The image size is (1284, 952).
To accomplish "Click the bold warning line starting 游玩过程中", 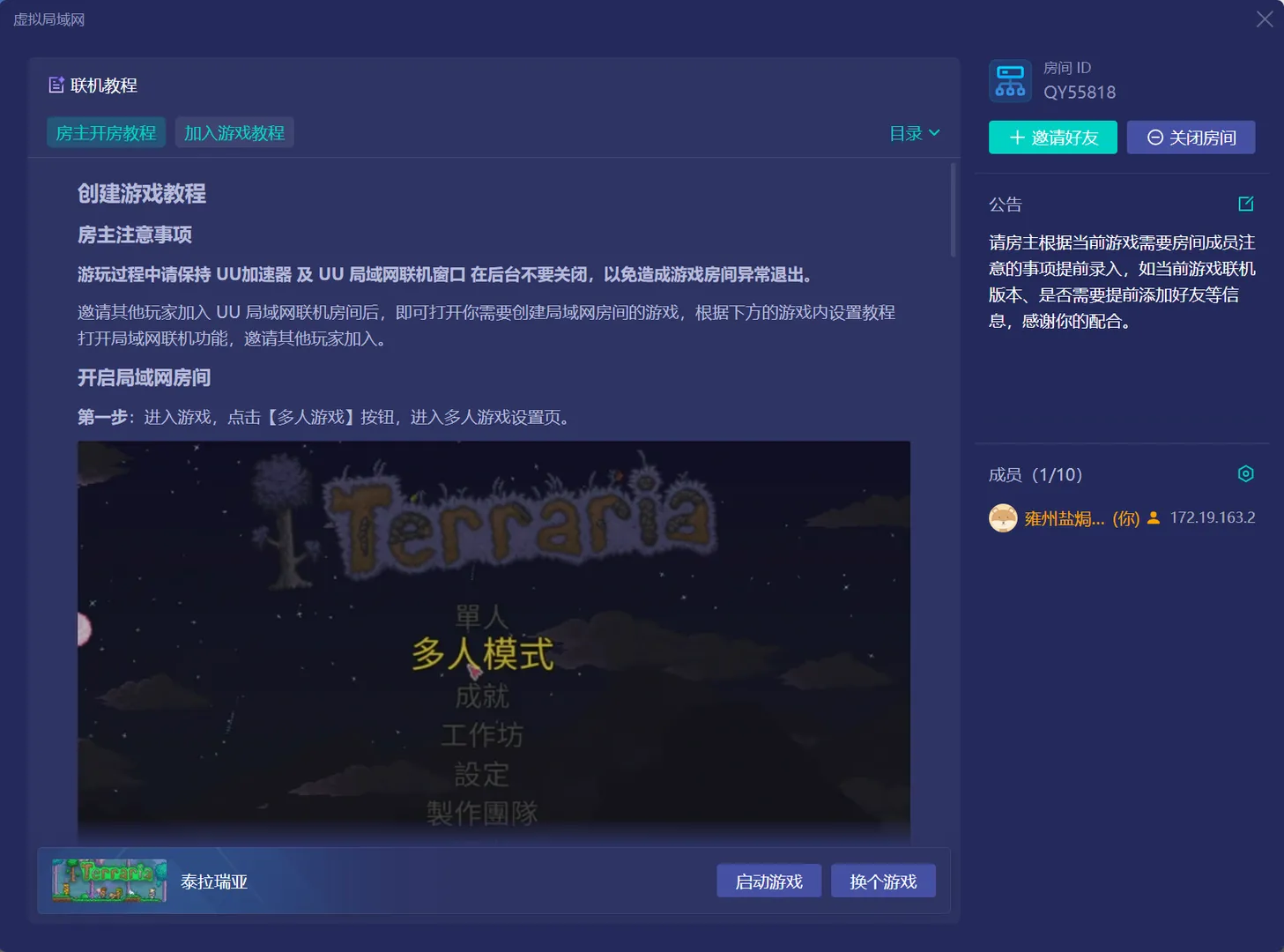I will (x=445, y=274).
